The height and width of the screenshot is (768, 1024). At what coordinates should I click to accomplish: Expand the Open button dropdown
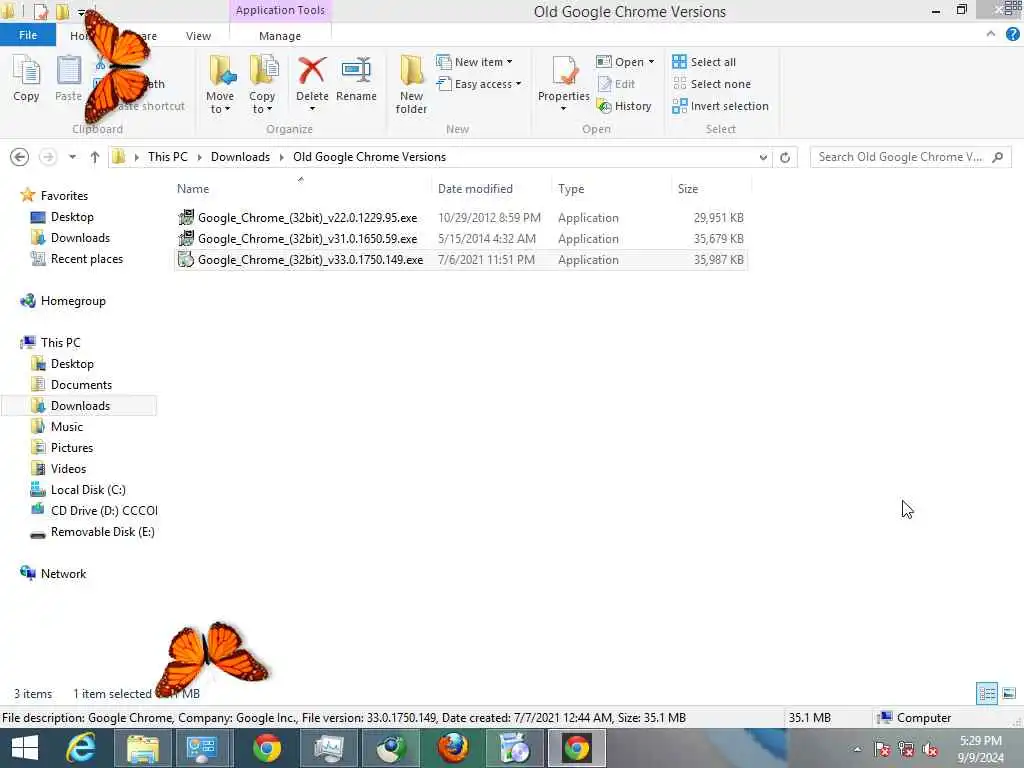651,62
